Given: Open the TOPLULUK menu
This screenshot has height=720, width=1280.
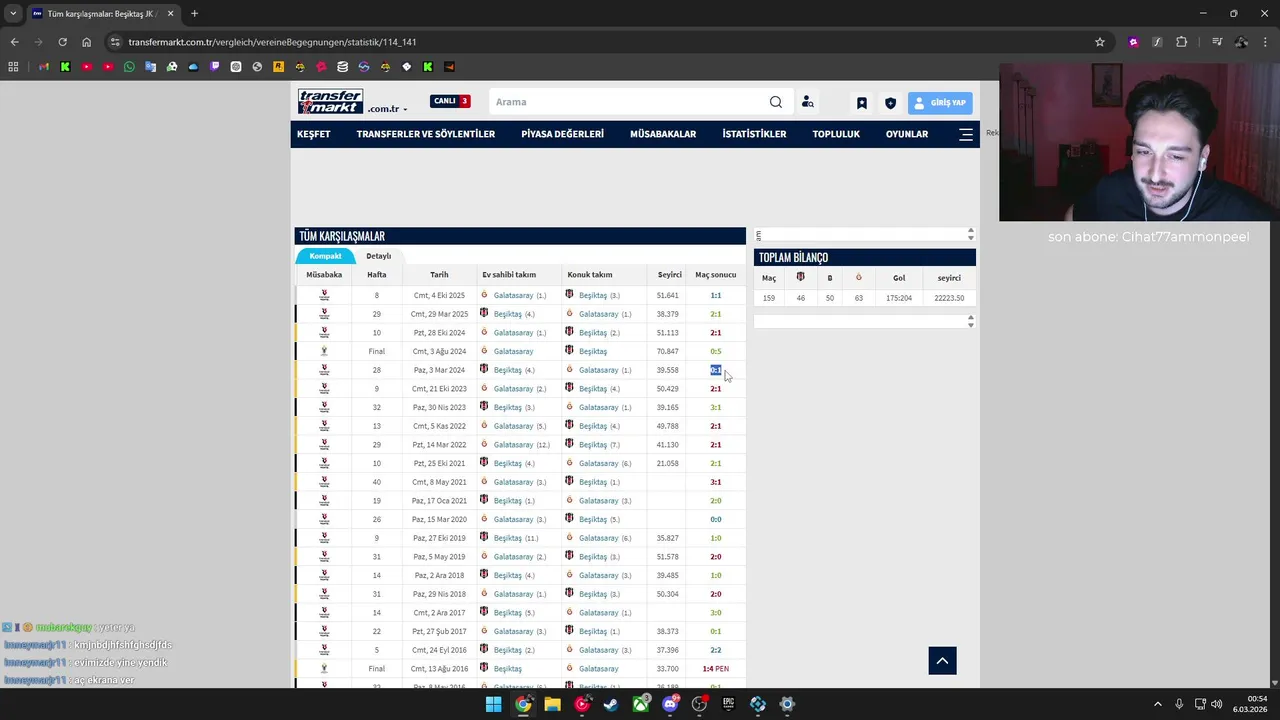Looking at the screenshot, I should (836, 134).
